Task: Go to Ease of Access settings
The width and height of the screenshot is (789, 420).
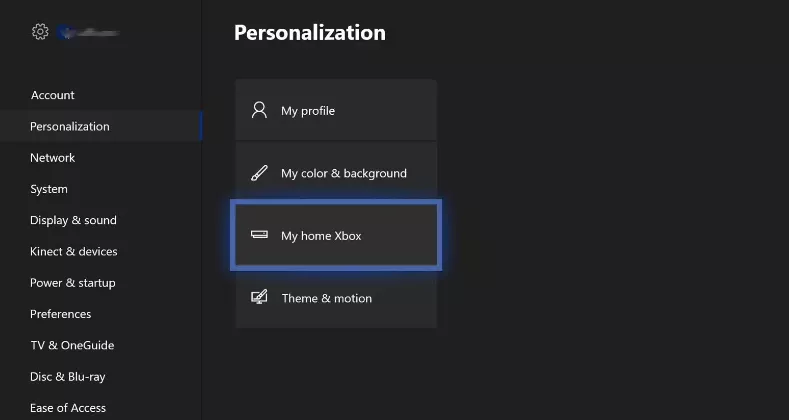Action: point(68,408)
